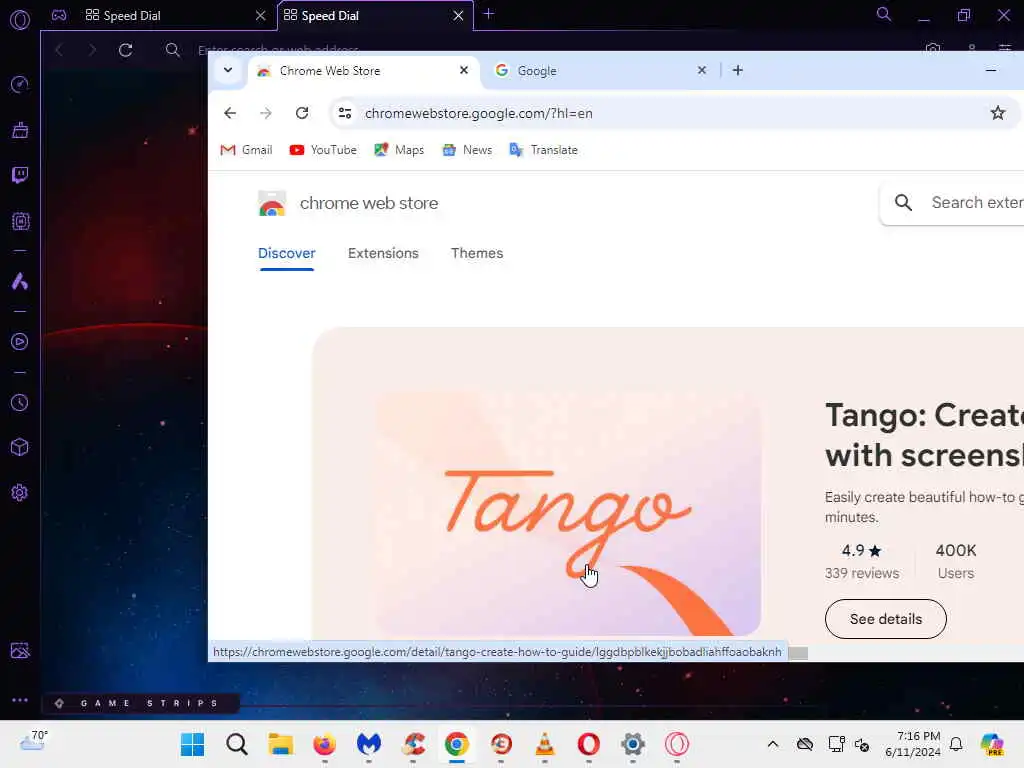Image resolution: width=1024 pixels, height=768 pixels.
Task: Click 339 reviews text for Tango
Action: click(861, 573)
